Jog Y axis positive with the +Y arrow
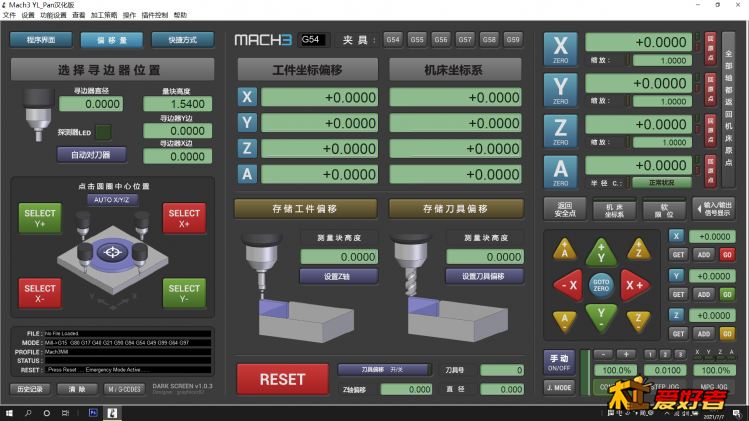 (601, 252)
